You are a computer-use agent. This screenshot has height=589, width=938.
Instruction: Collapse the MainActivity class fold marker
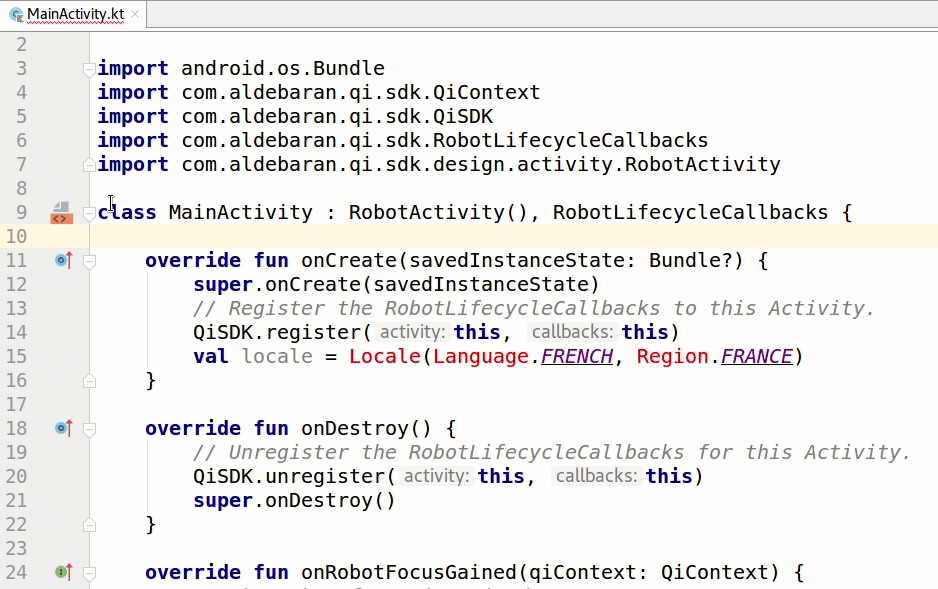pyautogui.click(x=89, y=213)
